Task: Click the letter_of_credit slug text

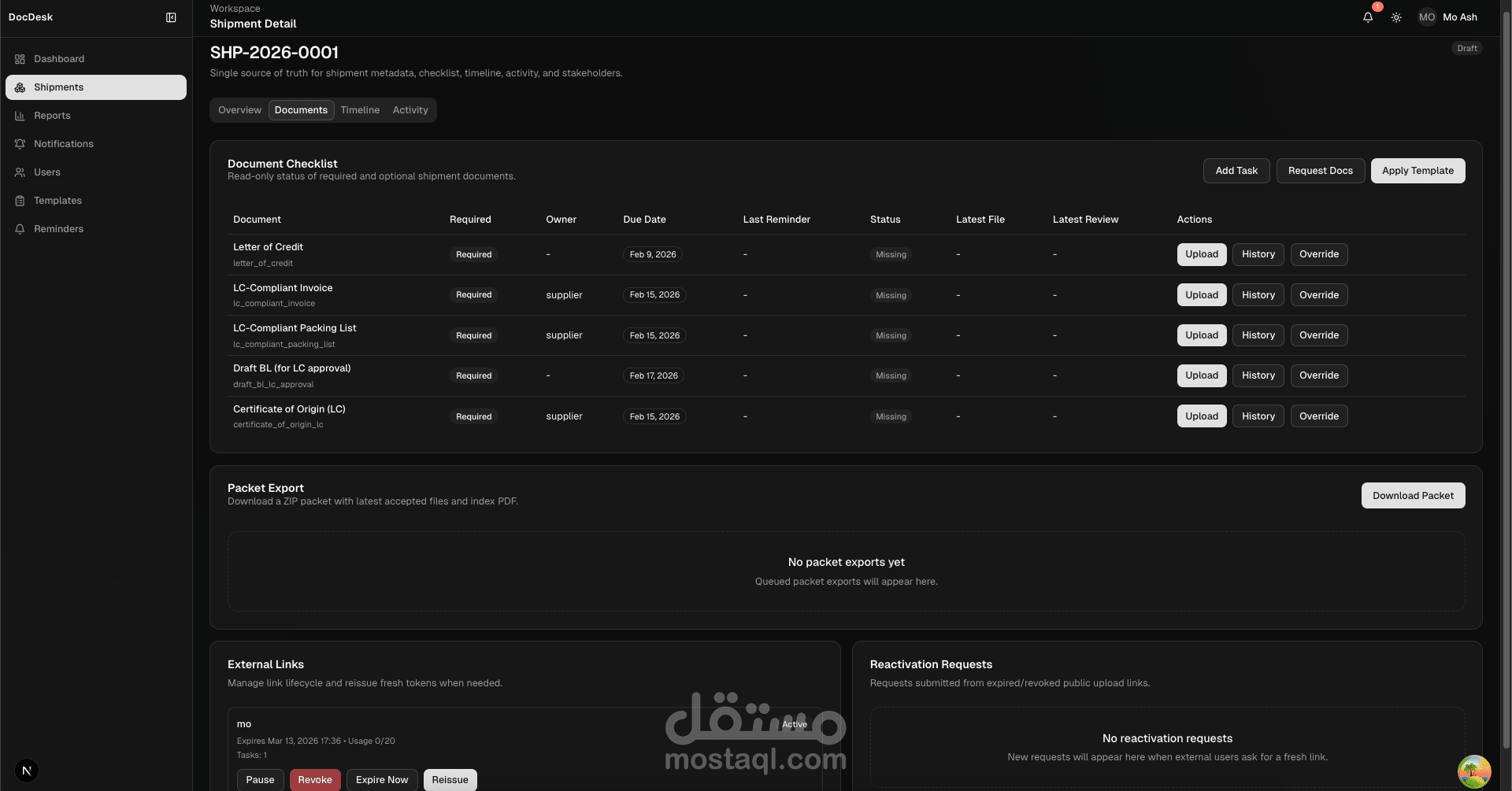Action: [x=263, y=264]
